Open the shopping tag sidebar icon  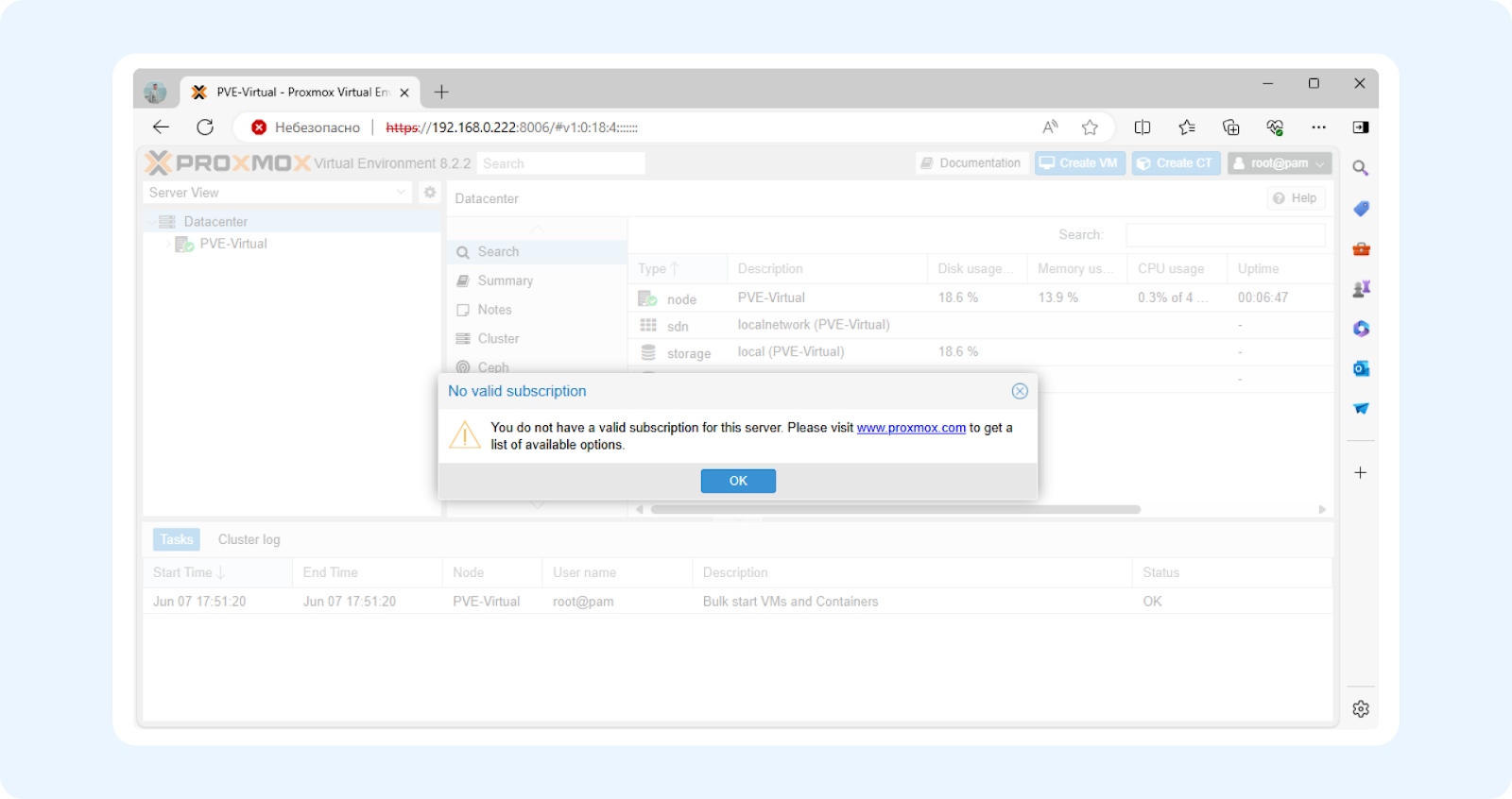coord(1361,209)
